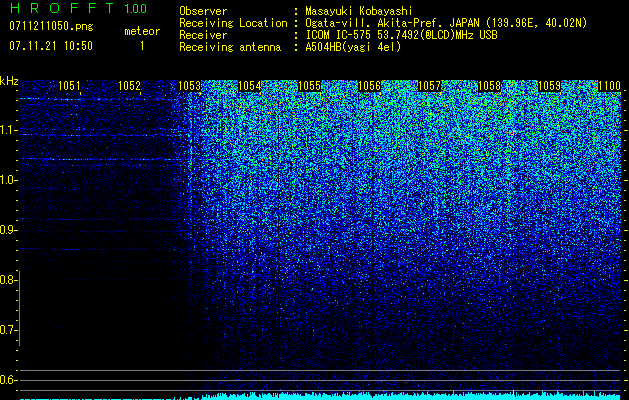Click the 0.6 frequency axis label
Viewport: 629px width, 400px height.
pyautogui.click(x=8, y=380)
